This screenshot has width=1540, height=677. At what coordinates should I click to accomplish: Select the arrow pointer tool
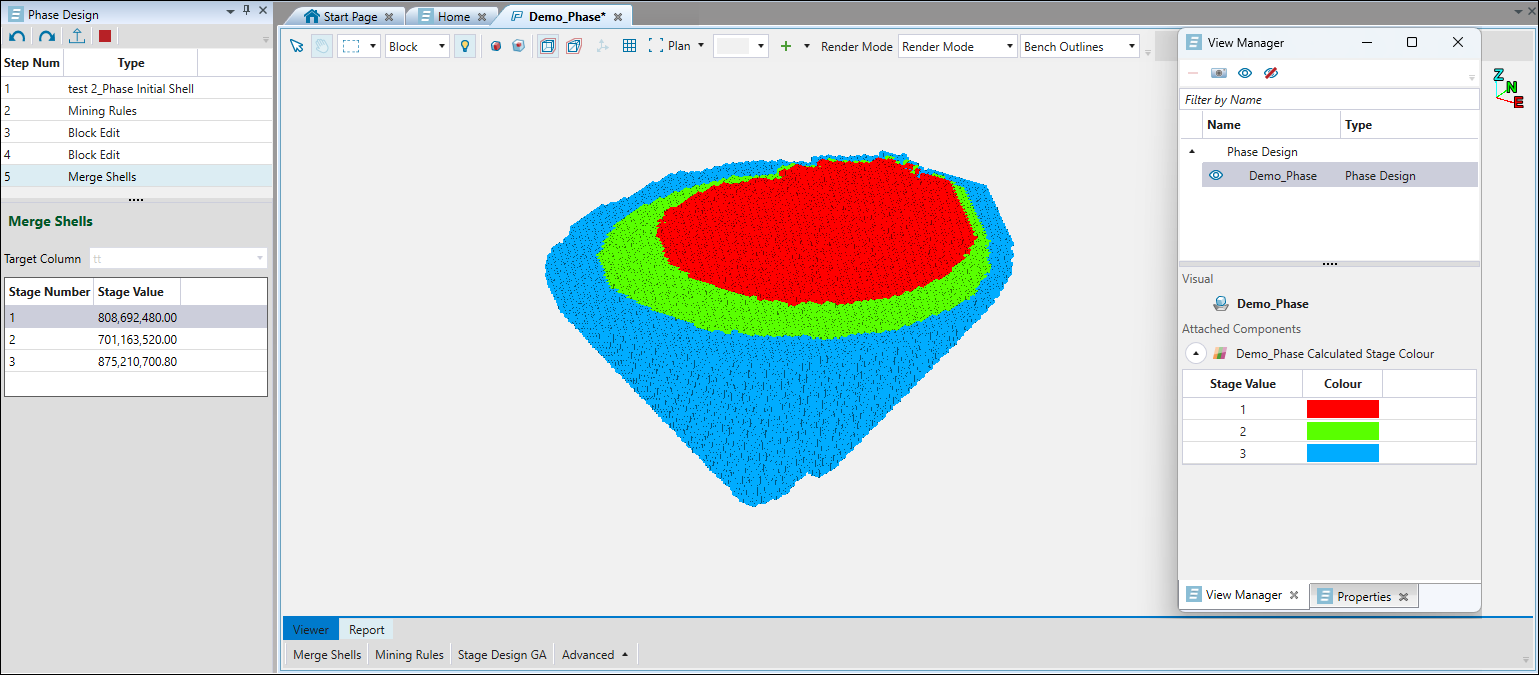[296, 46]
